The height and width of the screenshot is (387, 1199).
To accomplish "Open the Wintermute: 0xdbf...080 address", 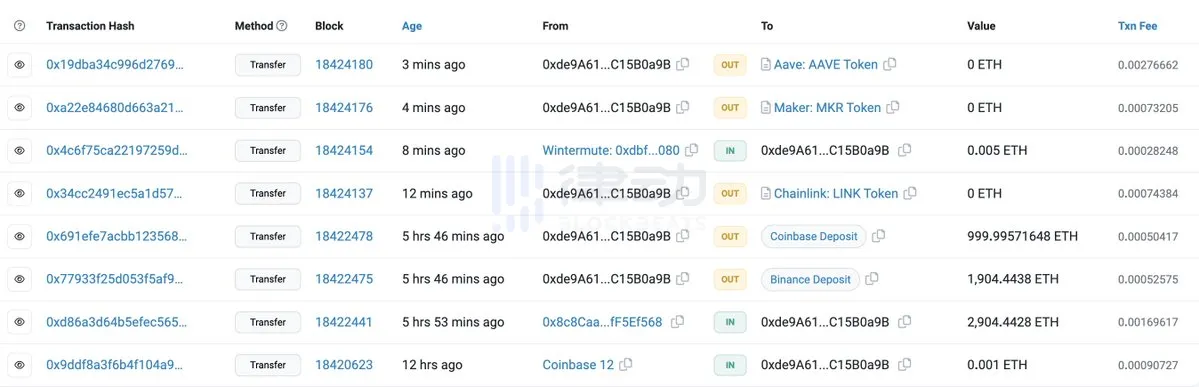I will point(611,151).
